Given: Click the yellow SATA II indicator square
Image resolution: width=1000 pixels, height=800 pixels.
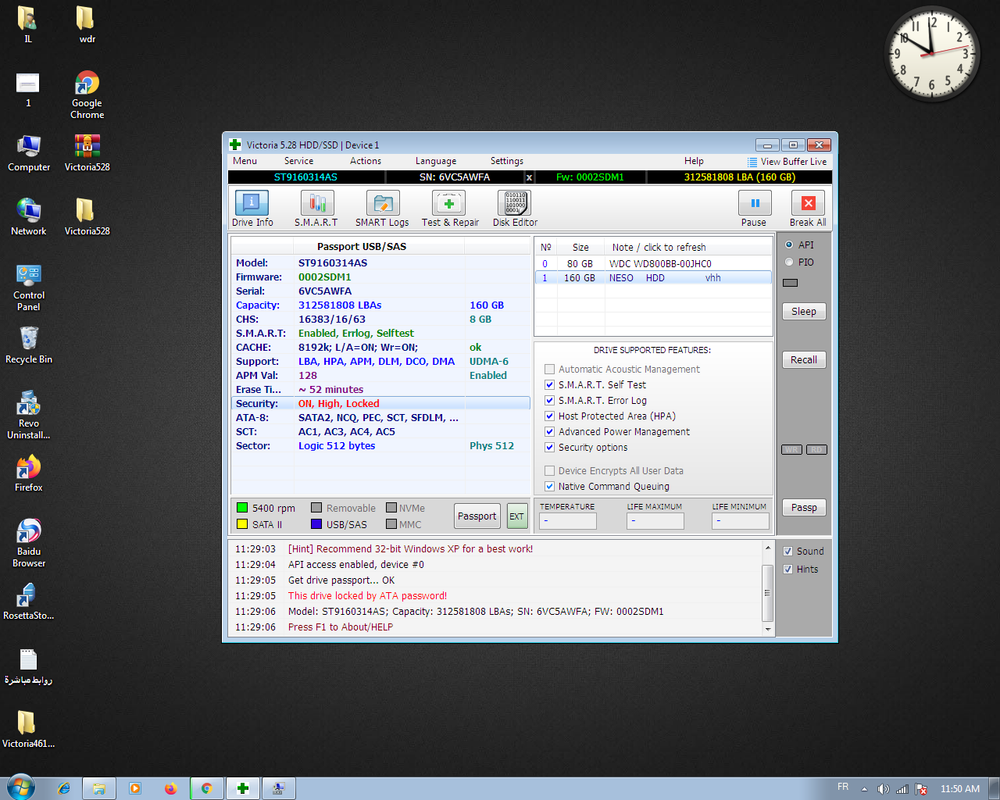Looking at the screenshot, I should pos(242,524).
